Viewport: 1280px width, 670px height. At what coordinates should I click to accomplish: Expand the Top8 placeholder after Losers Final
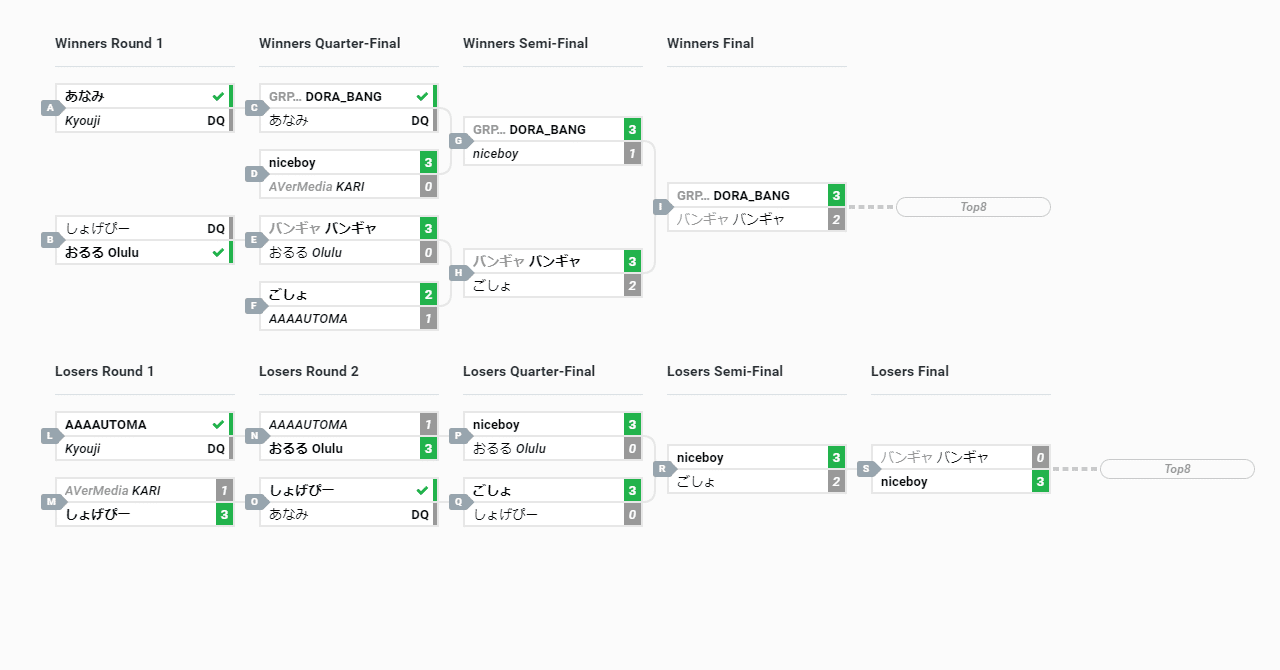[1176, 468]
